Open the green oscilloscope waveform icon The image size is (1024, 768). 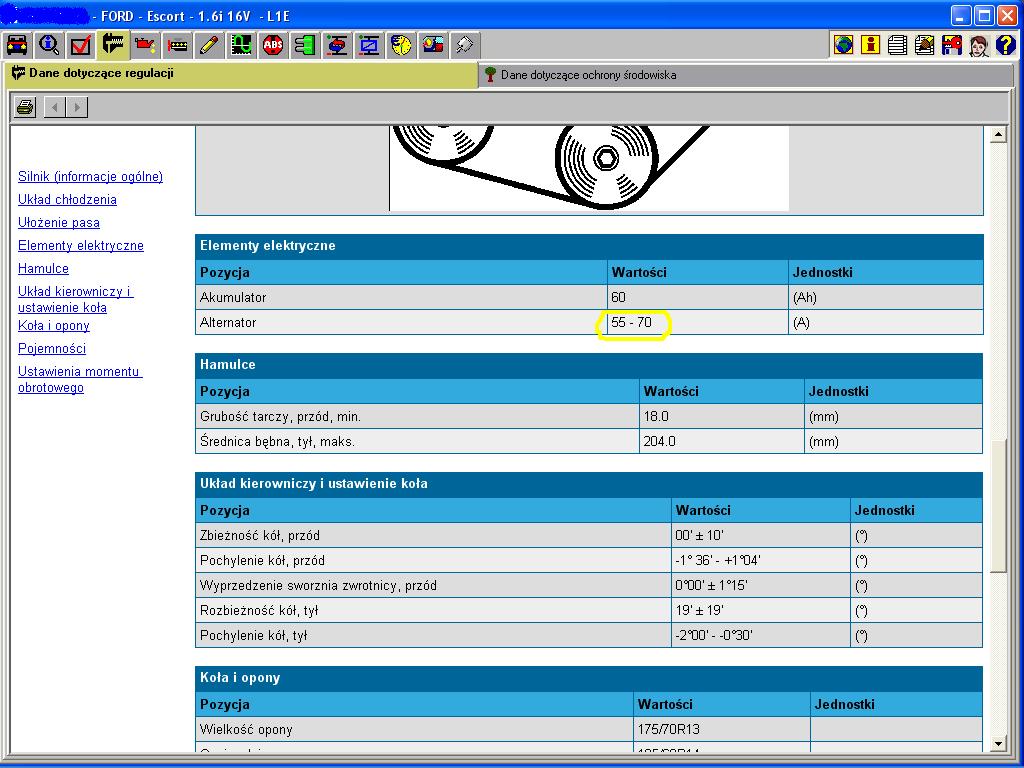click(241, 45)
